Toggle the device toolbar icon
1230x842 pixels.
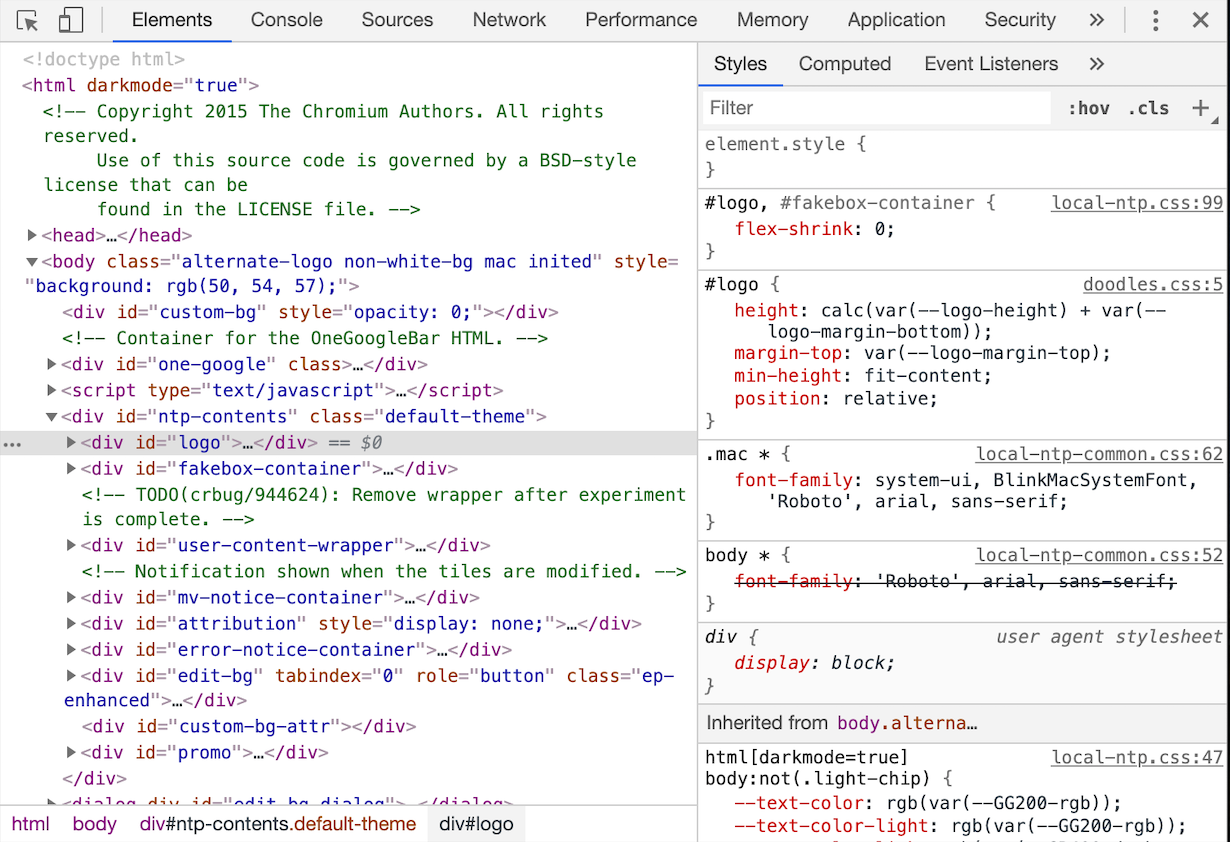70,20
